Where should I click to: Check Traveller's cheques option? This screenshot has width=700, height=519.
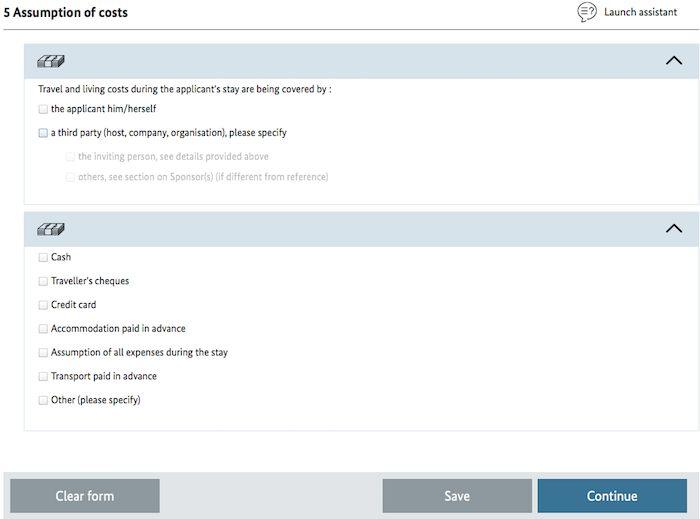coord(43,281)
